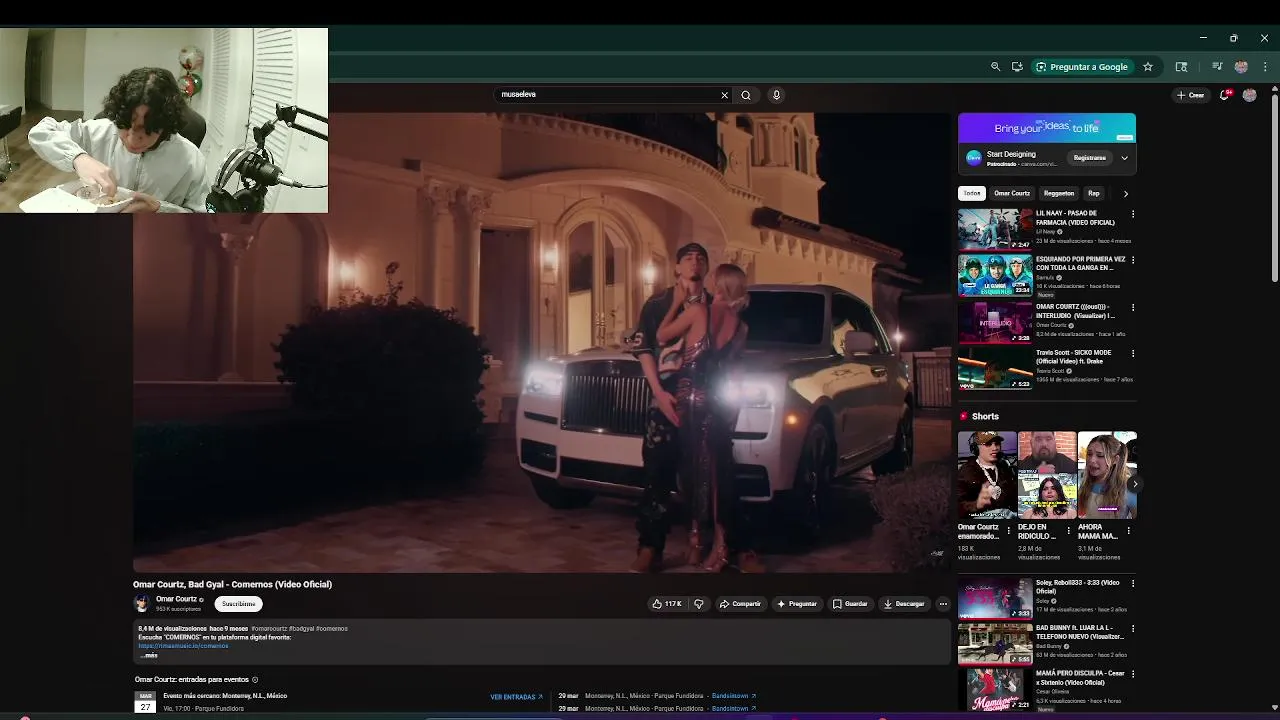Start voice search with microphone icon
This screenshot has height=720, width=1280.
[x=776, y=95]
